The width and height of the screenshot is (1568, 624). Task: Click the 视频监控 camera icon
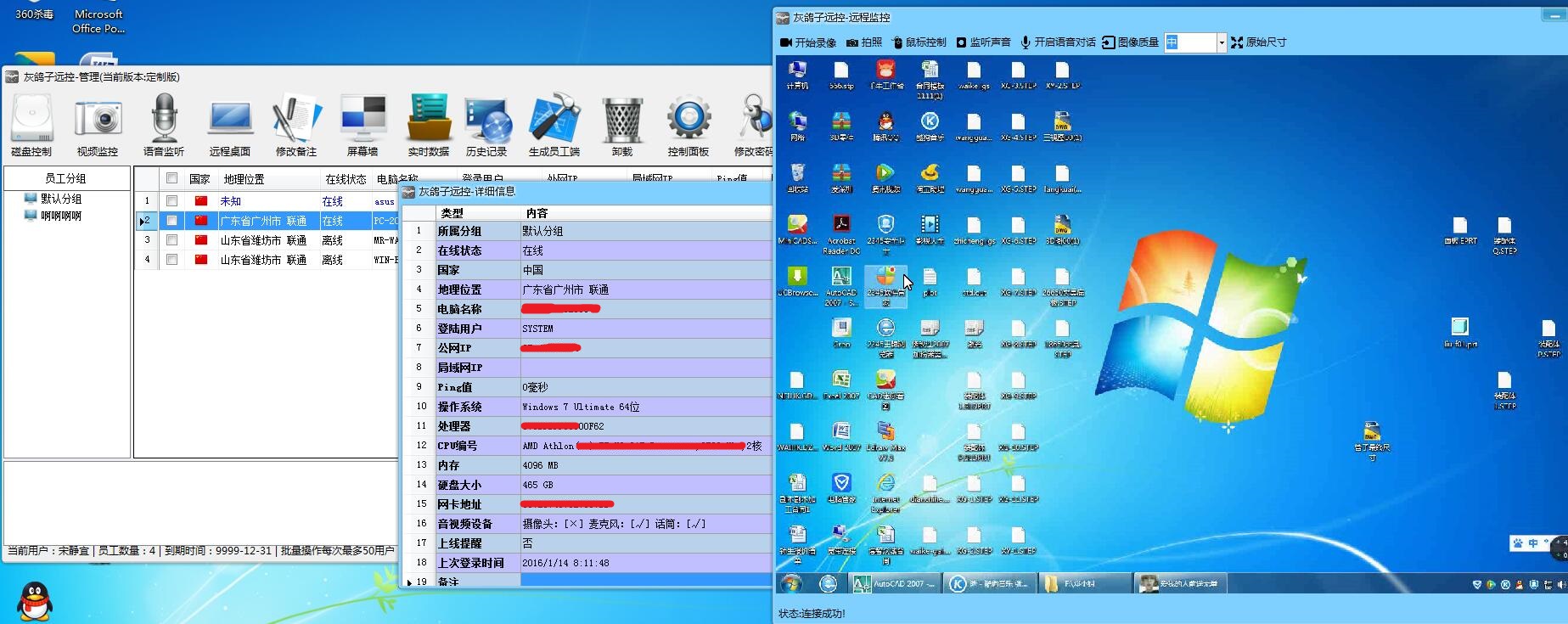point(98,125)
